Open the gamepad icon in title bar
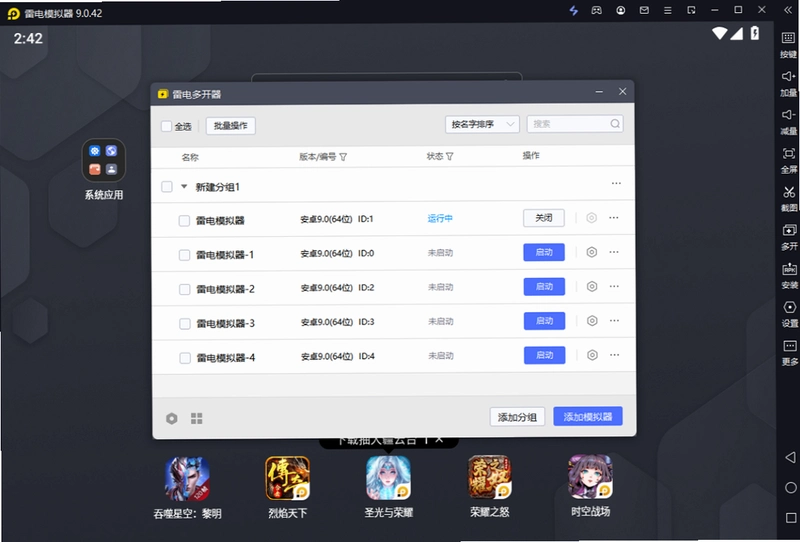Image resolution: width=800 pixels, height=542 pixels. tap(596, 10)
